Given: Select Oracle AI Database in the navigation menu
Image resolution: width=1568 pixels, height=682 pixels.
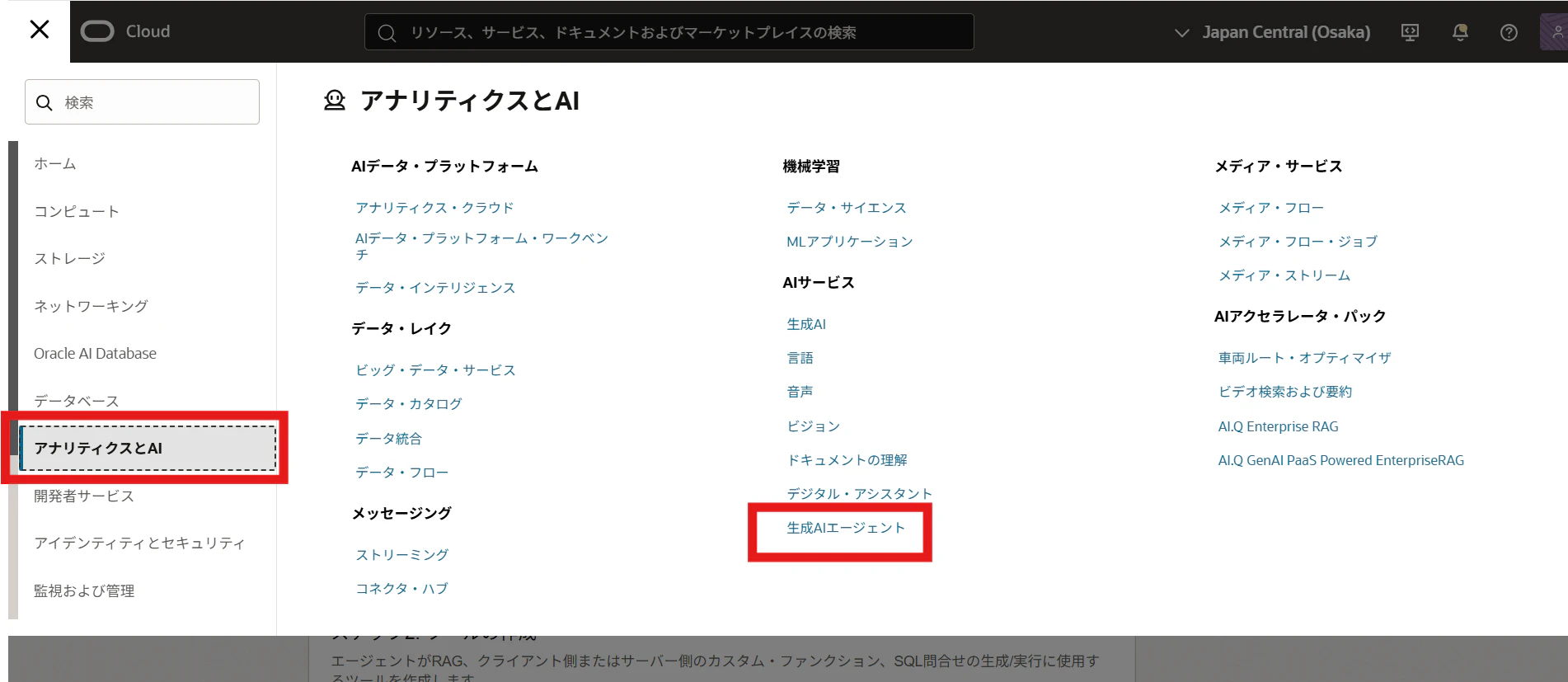Looking at the screenshot, I should coord(95,354).
